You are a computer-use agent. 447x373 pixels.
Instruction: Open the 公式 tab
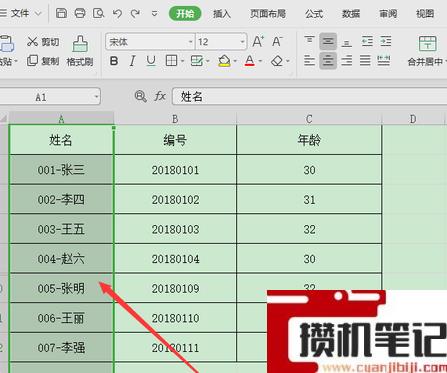(314, 14)
